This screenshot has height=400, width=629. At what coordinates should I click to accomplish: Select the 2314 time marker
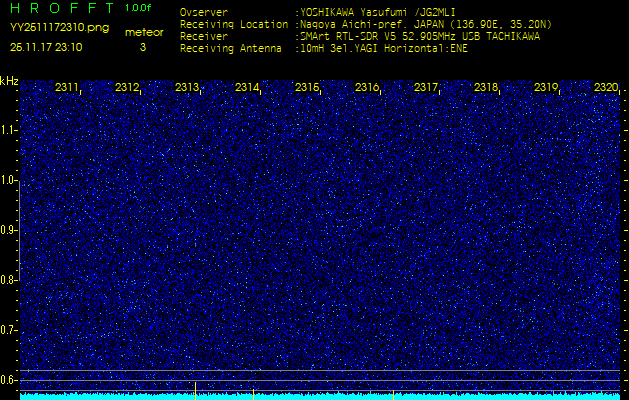pyautogui.click(x=247, y=88)
